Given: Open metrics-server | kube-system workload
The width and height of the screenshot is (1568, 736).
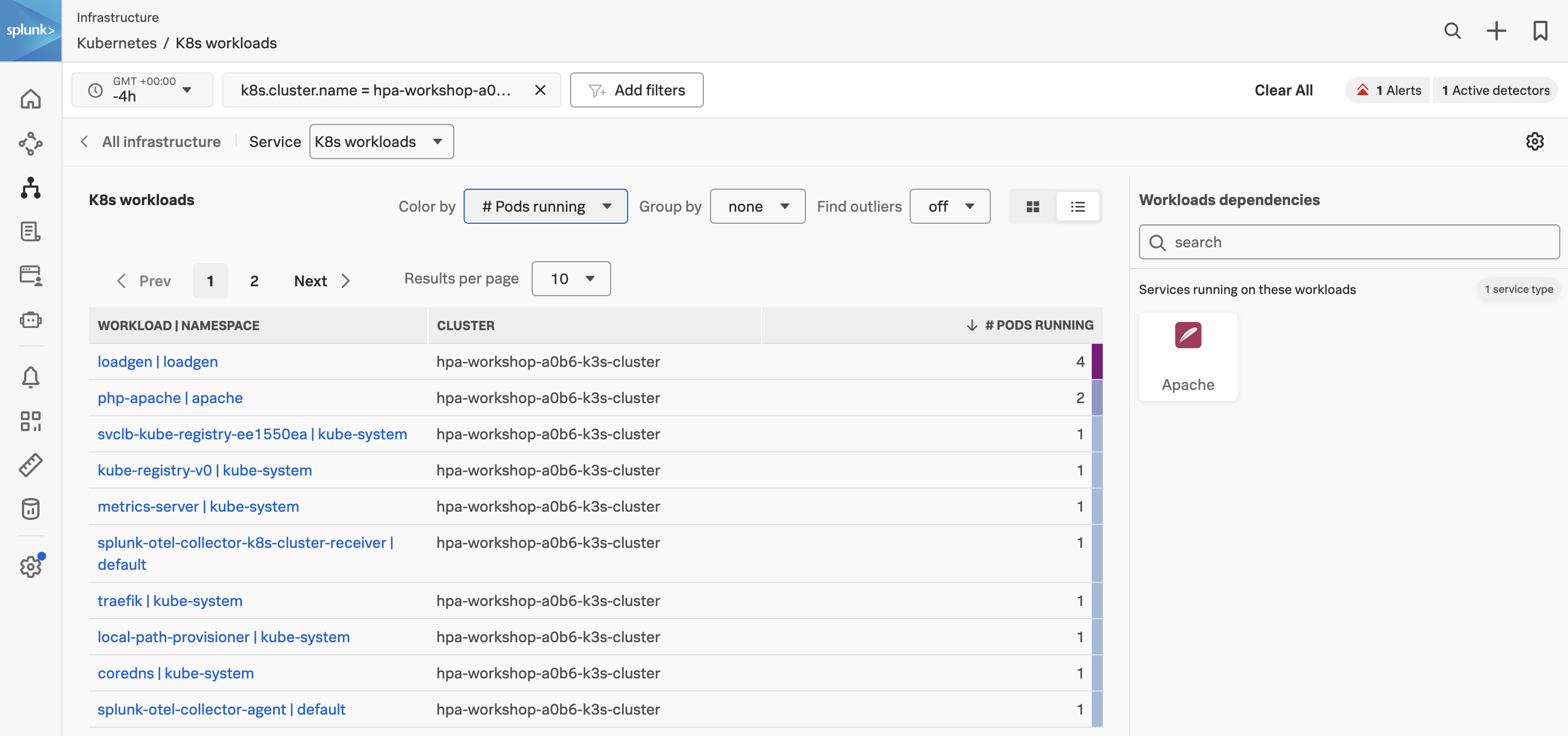Looking at the screenshot, I should (198, 507).
